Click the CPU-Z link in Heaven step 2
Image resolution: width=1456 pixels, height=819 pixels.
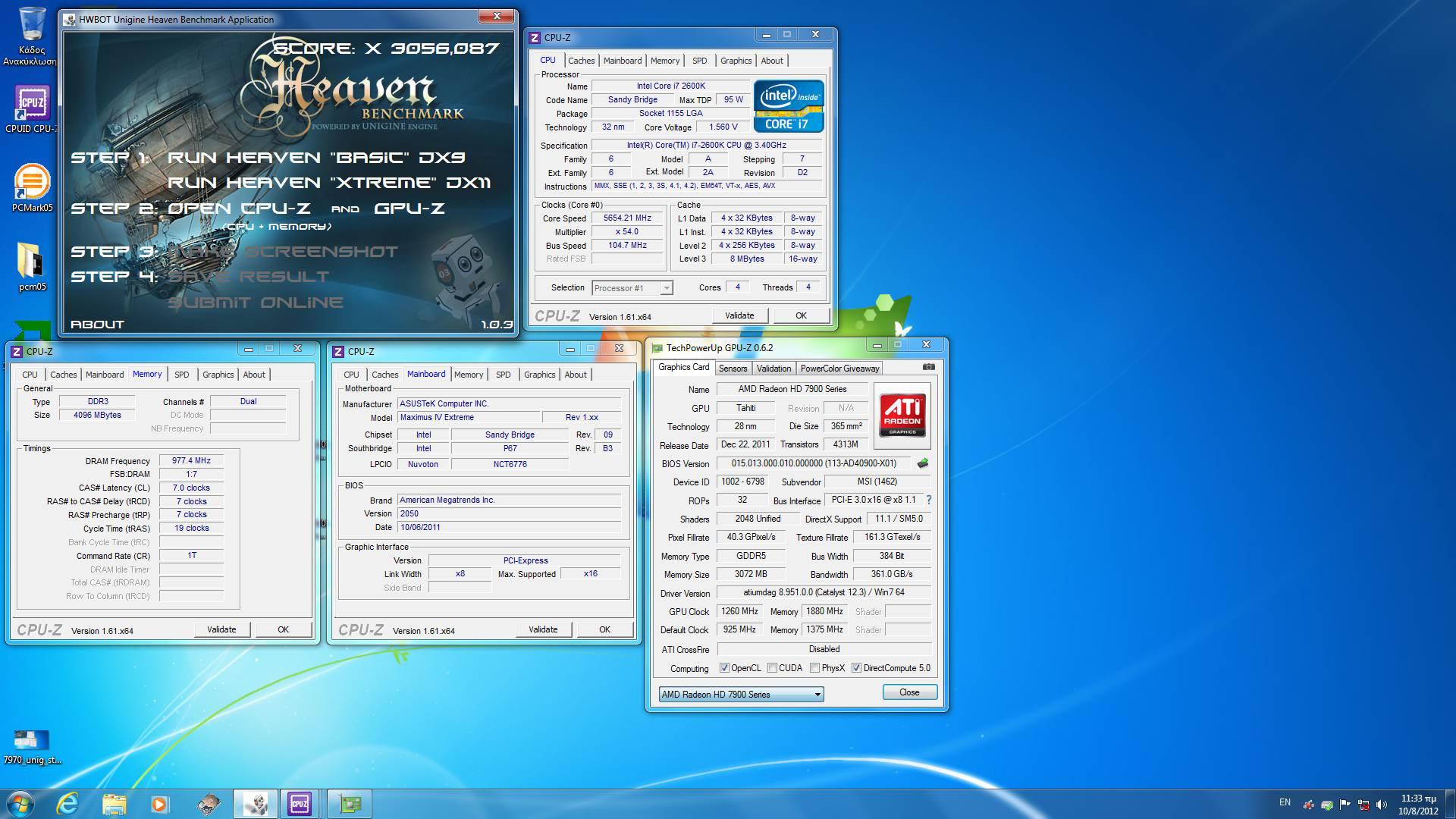click(x=275, y=208)
